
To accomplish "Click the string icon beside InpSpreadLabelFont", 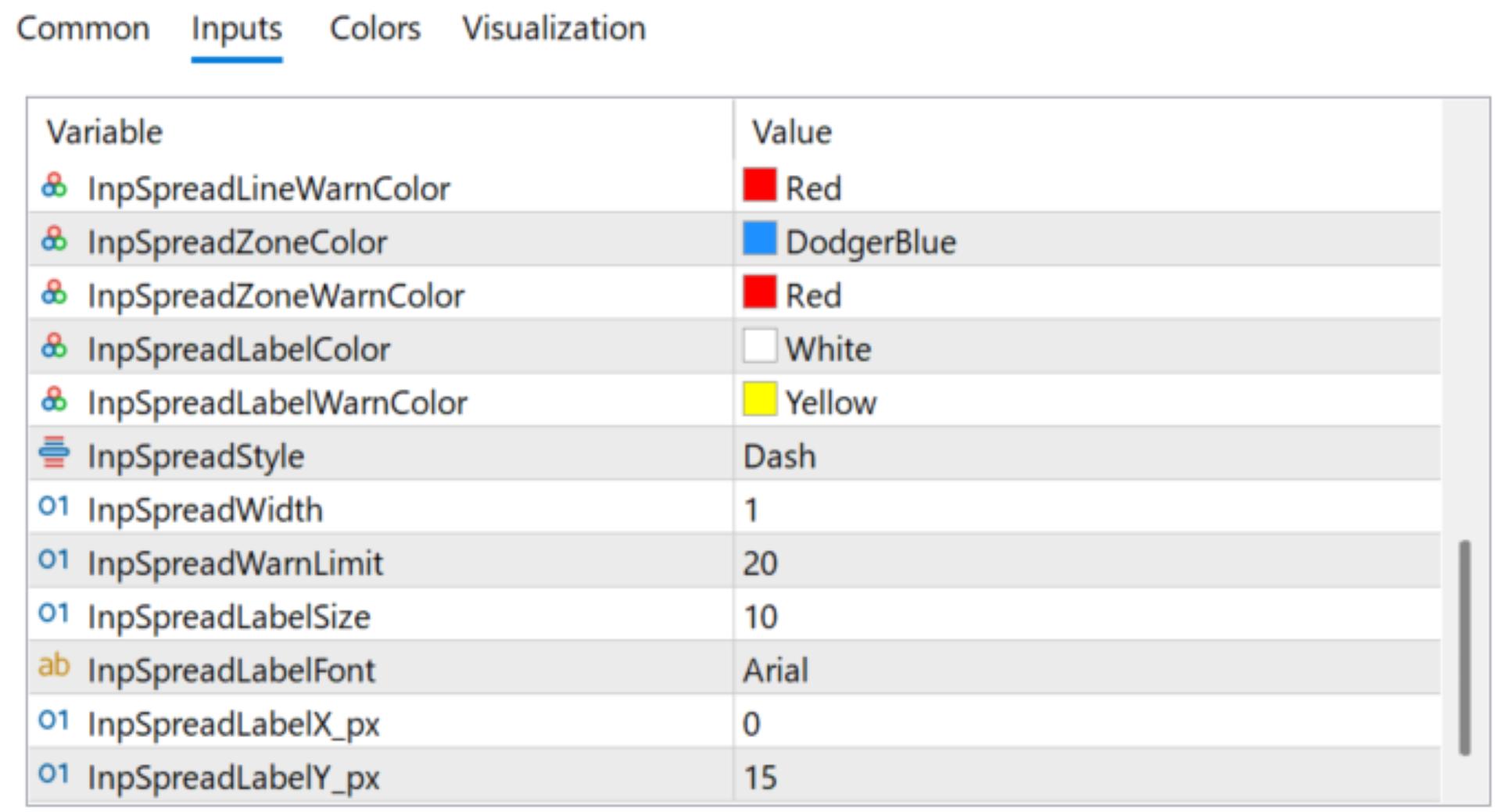I will (54, 667).
